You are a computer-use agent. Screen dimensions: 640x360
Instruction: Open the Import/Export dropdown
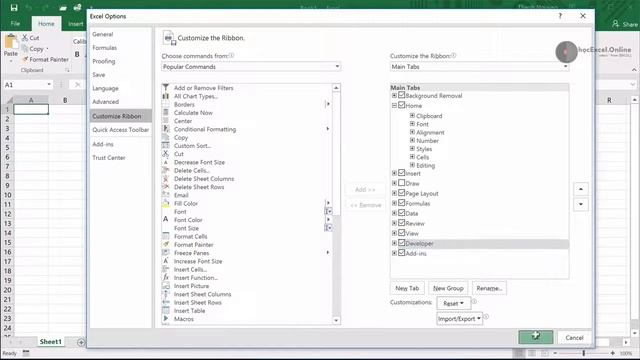pos(459,318)
